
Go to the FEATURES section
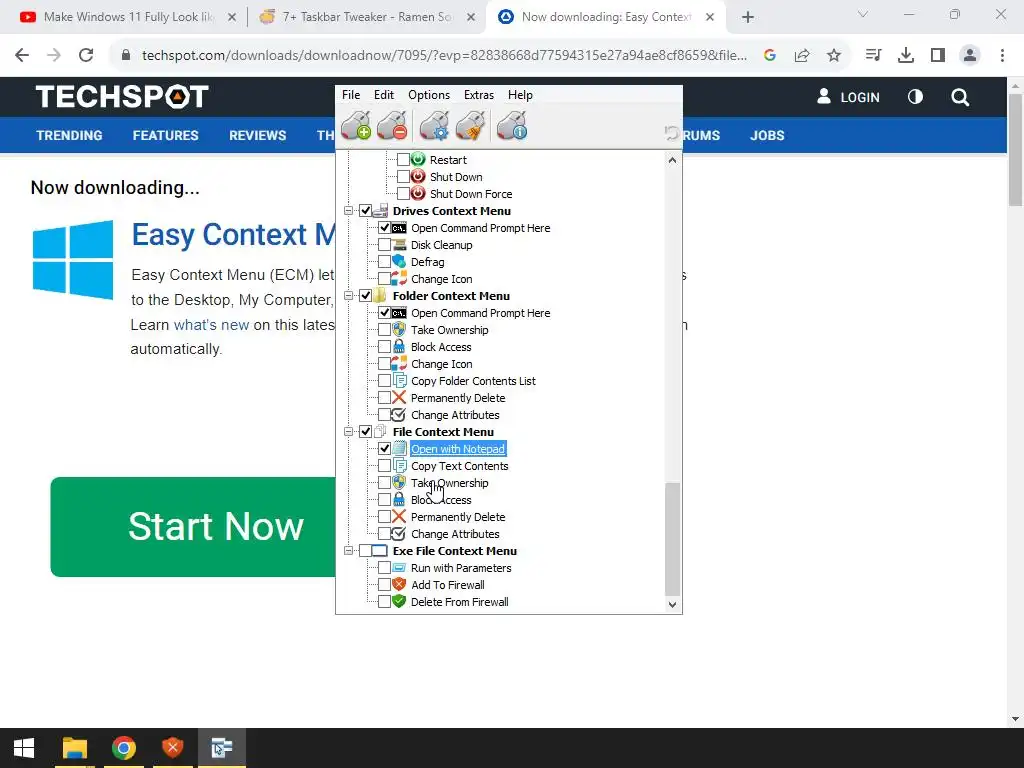(x=165, y=135)
